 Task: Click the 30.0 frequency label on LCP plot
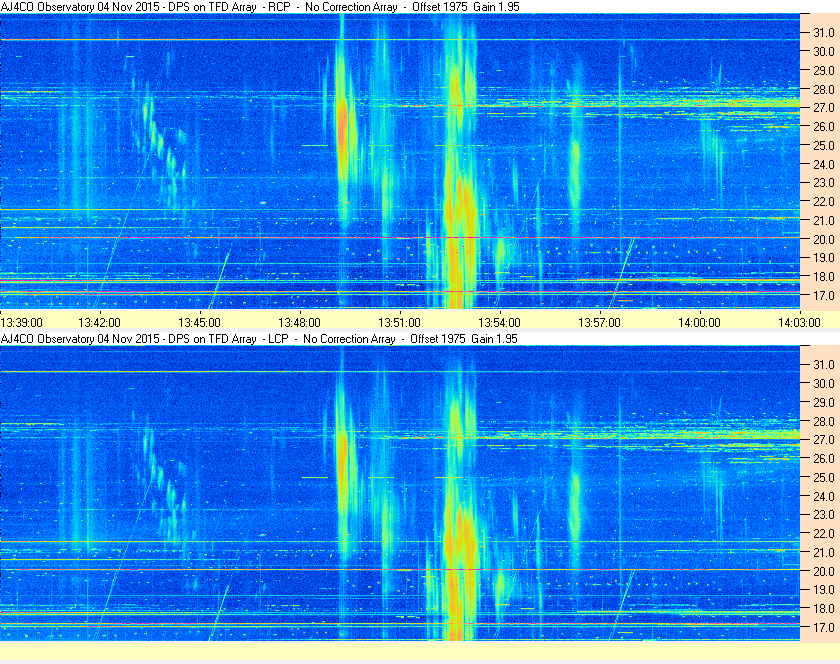824,384
